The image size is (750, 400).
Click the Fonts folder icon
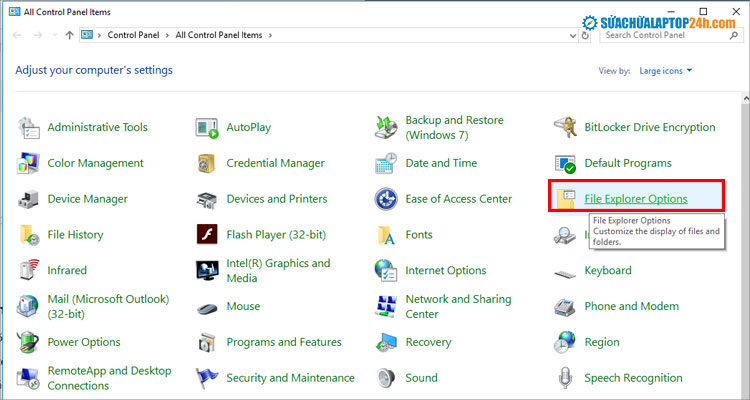pos(386,235)
